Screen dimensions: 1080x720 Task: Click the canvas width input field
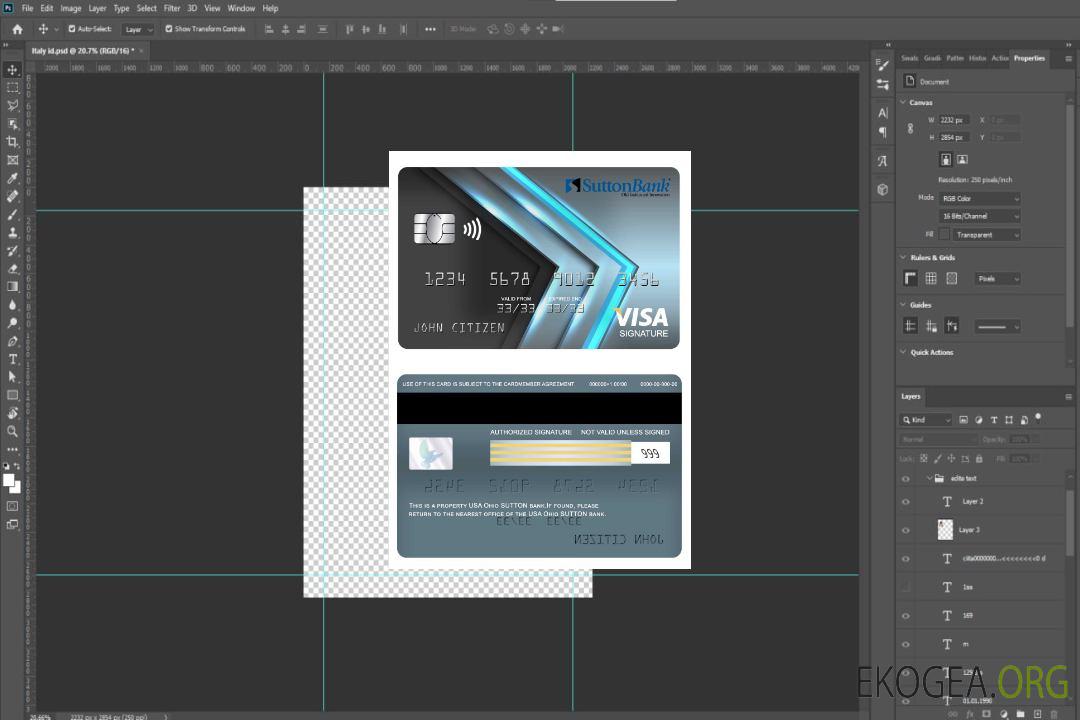pyautogui.click(x=954, y=120)
